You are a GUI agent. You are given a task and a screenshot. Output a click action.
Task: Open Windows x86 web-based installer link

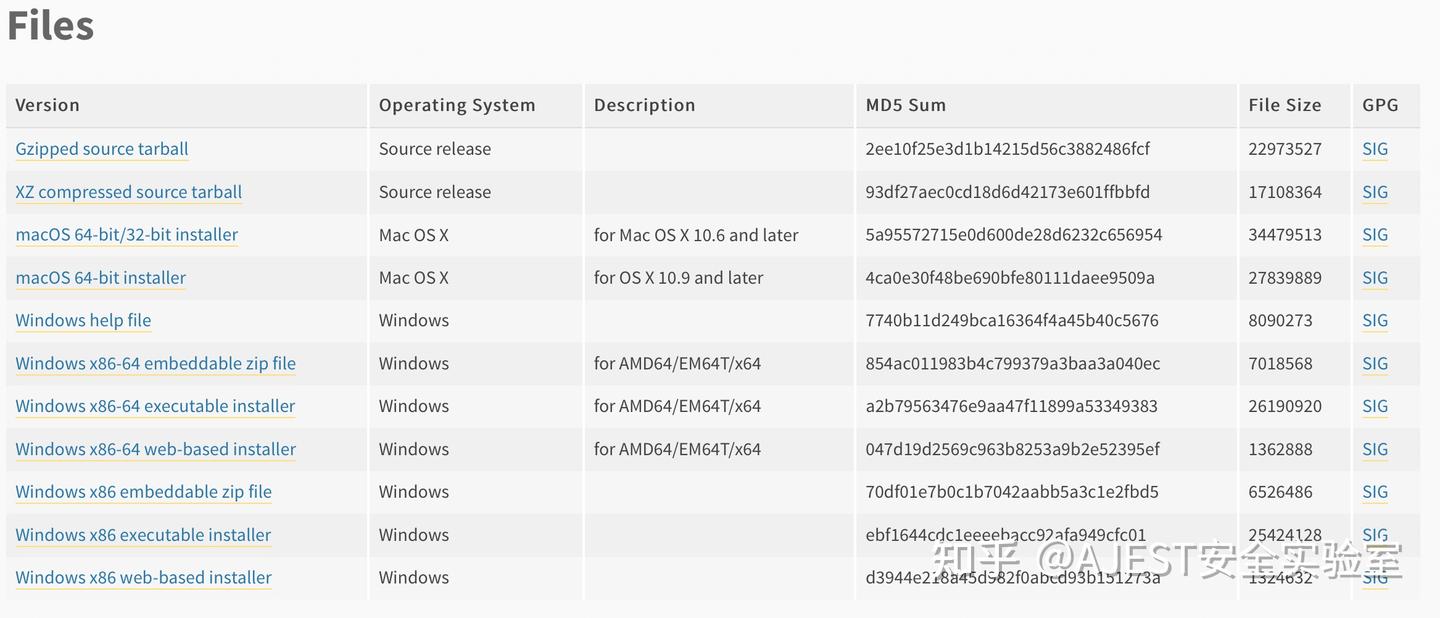pos(144,577)
